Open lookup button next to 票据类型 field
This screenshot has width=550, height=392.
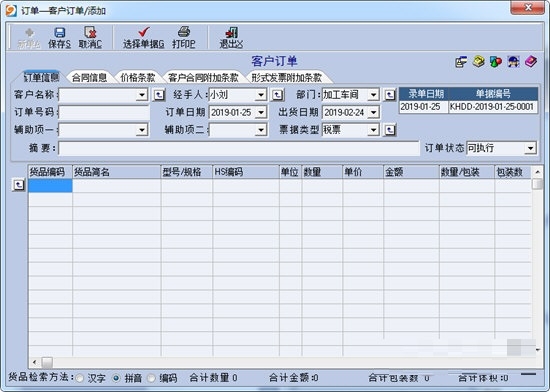click(389, 130)
